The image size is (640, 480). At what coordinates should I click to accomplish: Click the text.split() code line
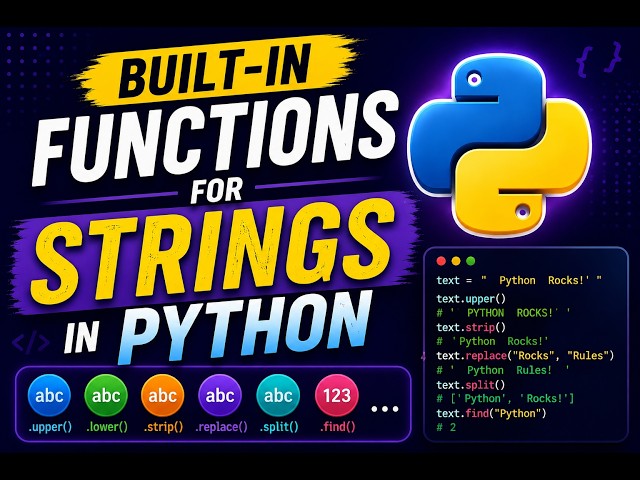[x=471, y=384]
